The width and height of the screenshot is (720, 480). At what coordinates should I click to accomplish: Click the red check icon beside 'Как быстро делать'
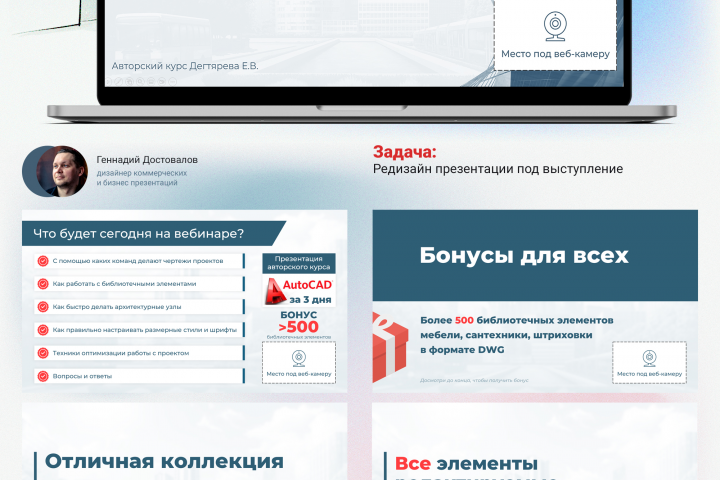(x=43, y=307)
